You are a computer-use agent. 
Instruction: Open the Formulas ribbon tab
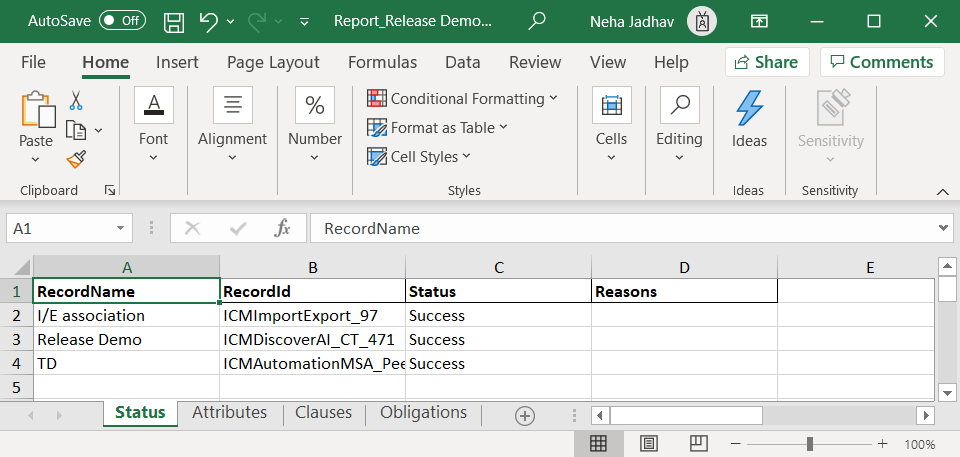pyautogui.click(x=382, y=62)
